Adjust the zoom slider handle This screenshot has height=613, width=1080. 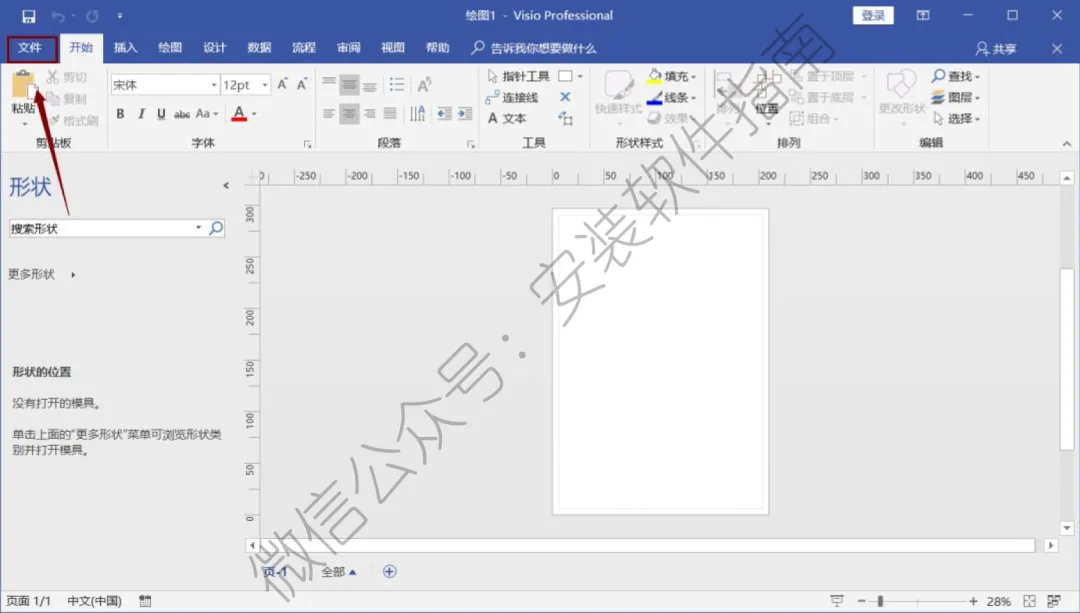click(880, 601)
